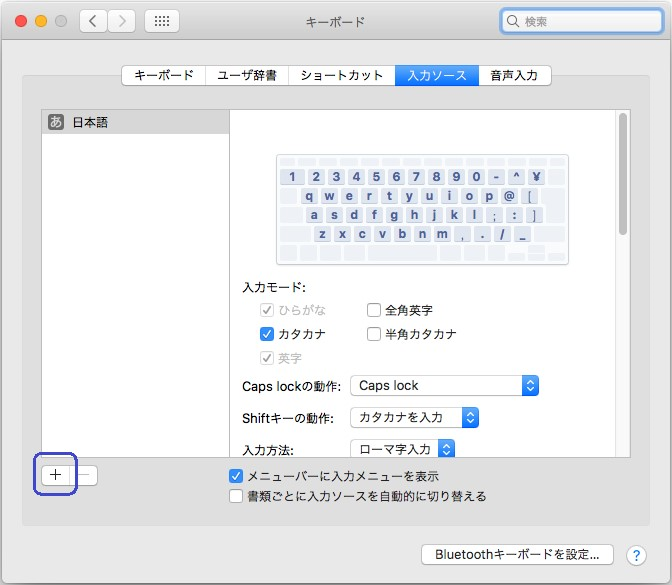Click the magnifier icon in search field

[x=513, y=21]
